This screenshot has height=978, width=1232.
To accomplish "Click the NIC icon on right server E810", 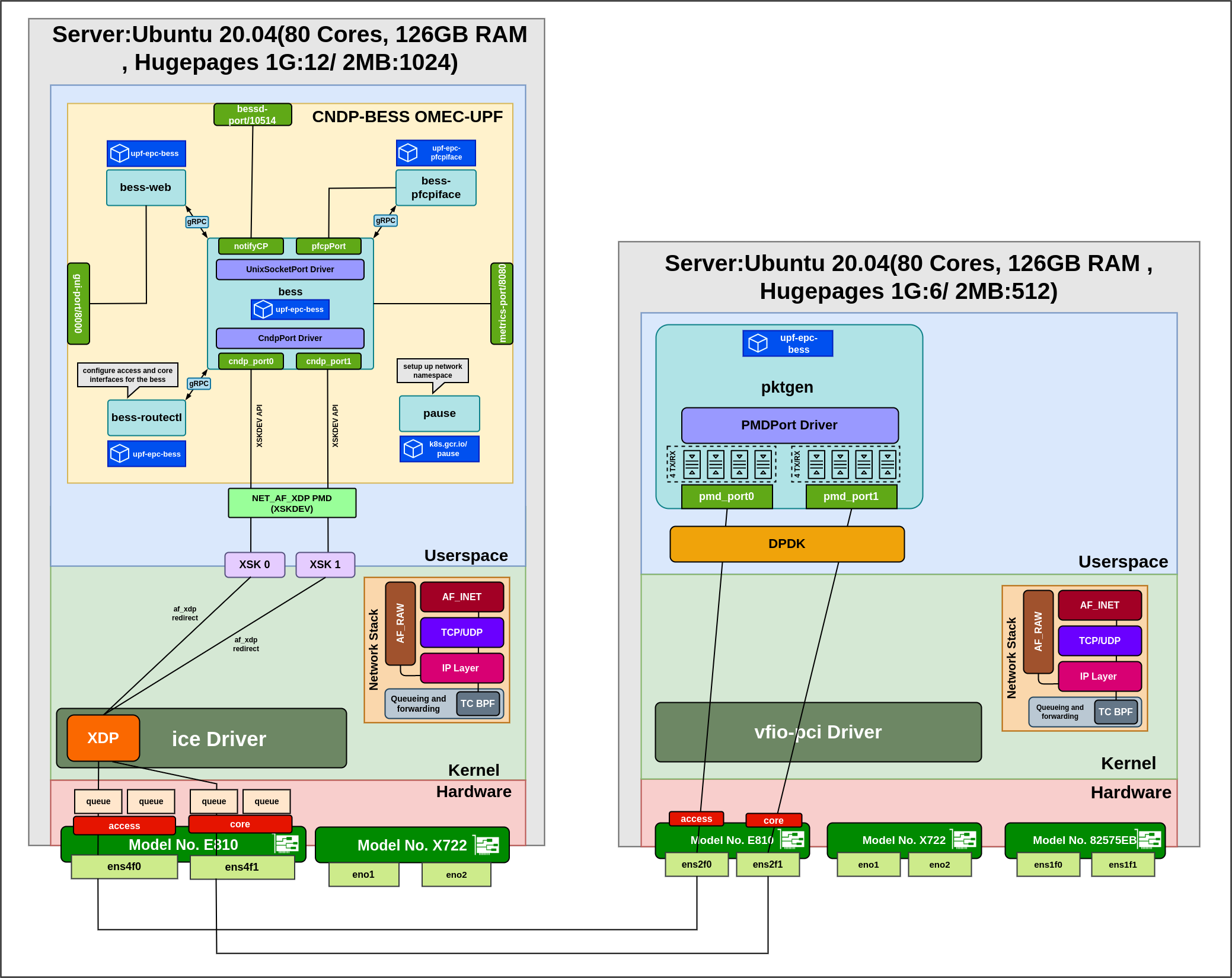I will coord(791,839).
